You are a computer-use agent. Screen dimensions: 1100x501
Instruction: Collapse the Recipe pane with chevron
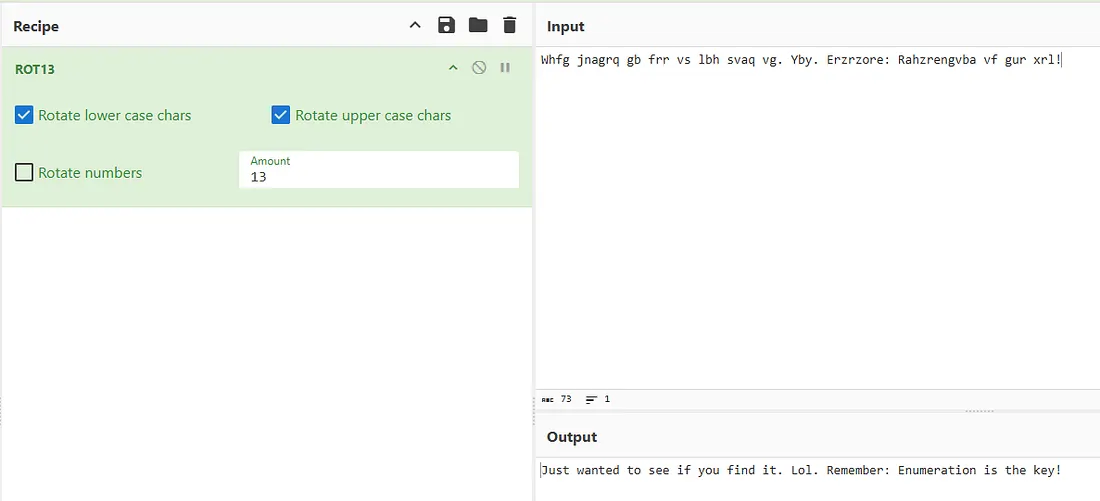tap(415, 25)
